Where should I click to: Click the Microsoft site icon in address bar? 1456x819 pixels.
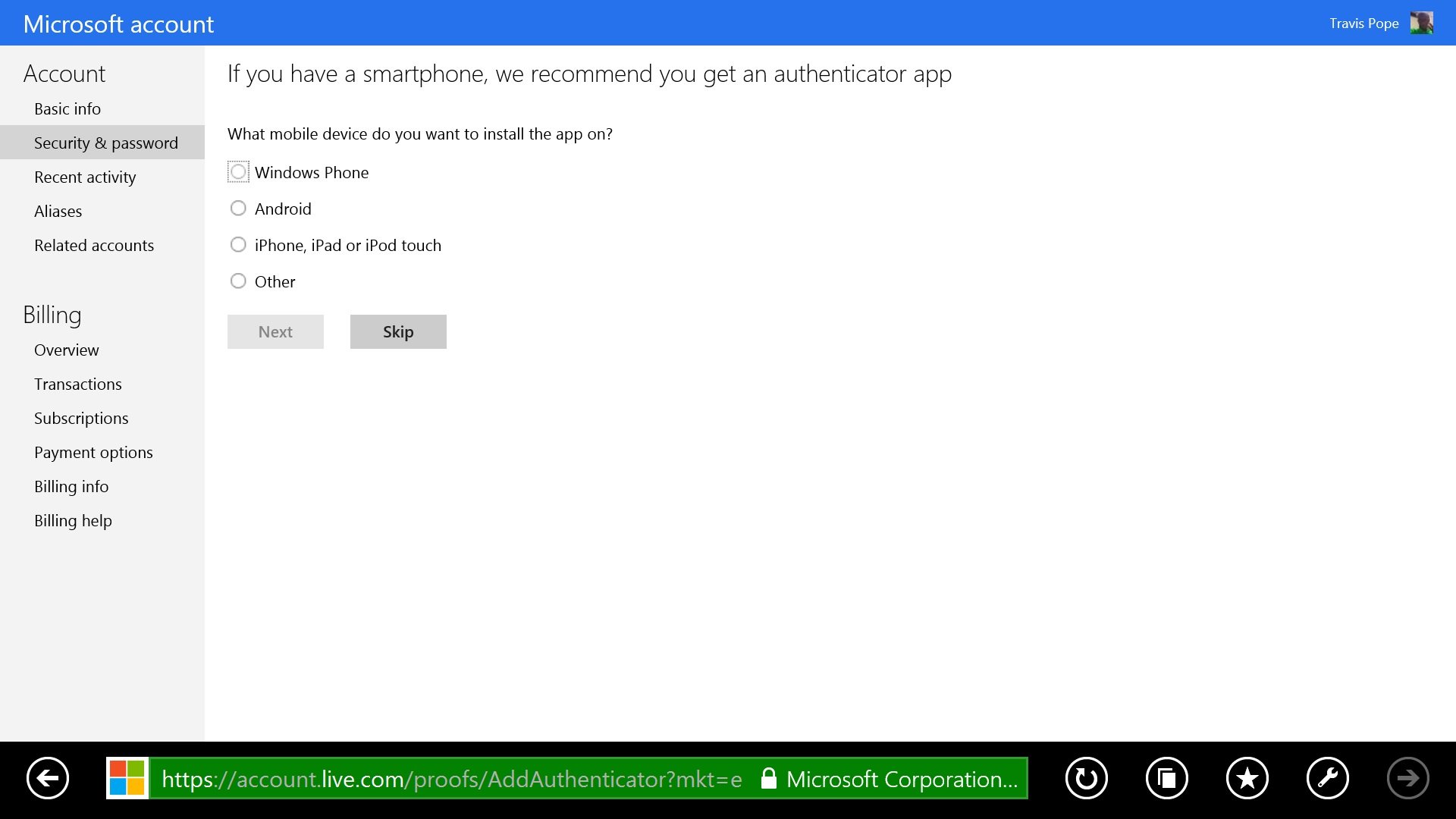pos(127,777)
